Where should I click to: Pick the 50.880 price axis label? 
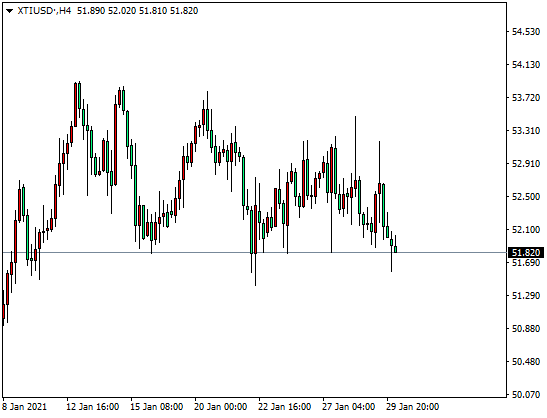point(526,329)
